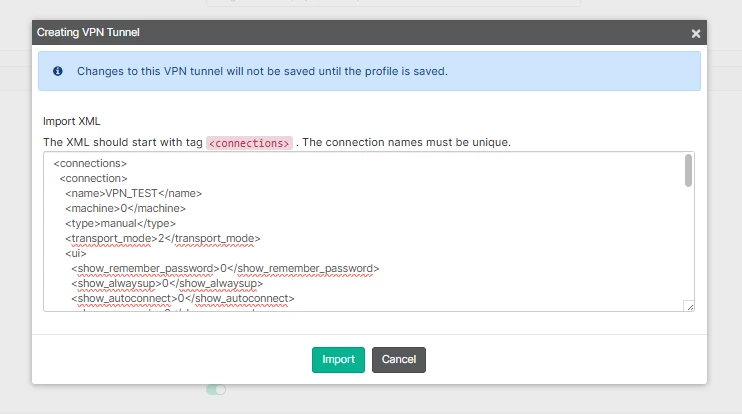Click the line '<name>VPN_TEST</name>'
This screenshot has width=742, height=414.
133,193
